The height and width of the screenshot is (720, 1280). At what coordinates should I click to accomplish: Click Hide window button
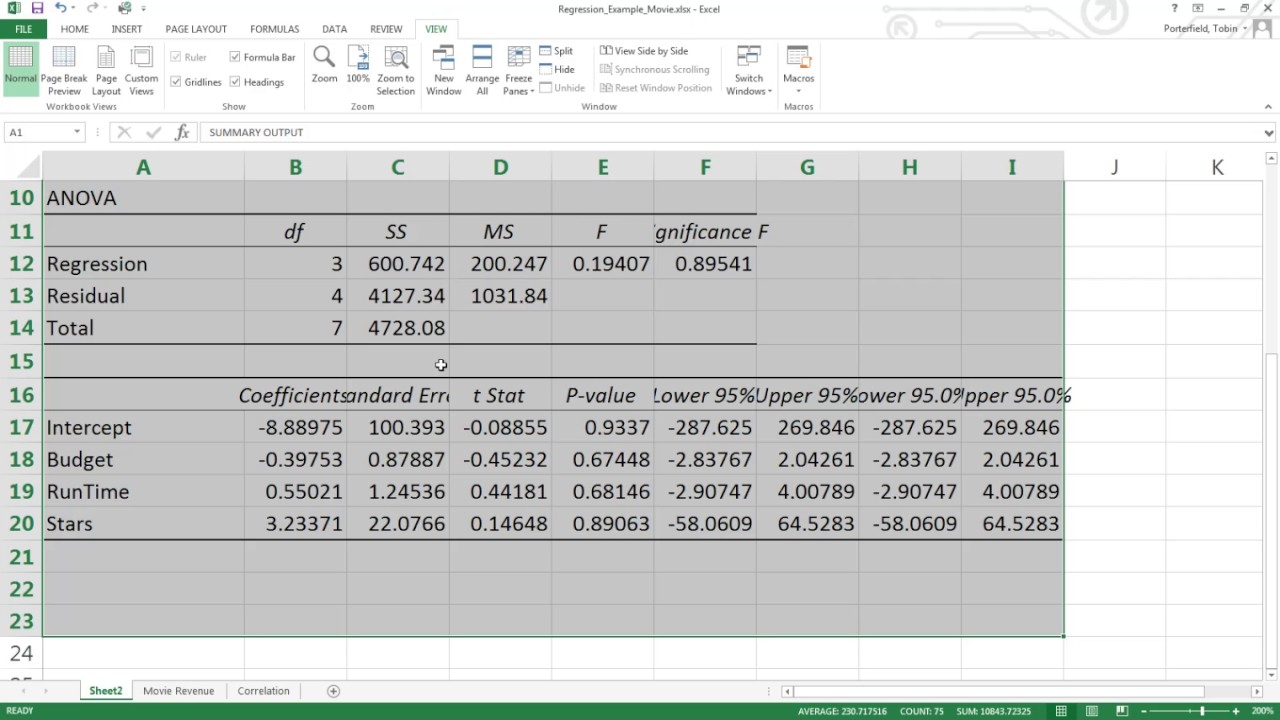coord(556,69)
